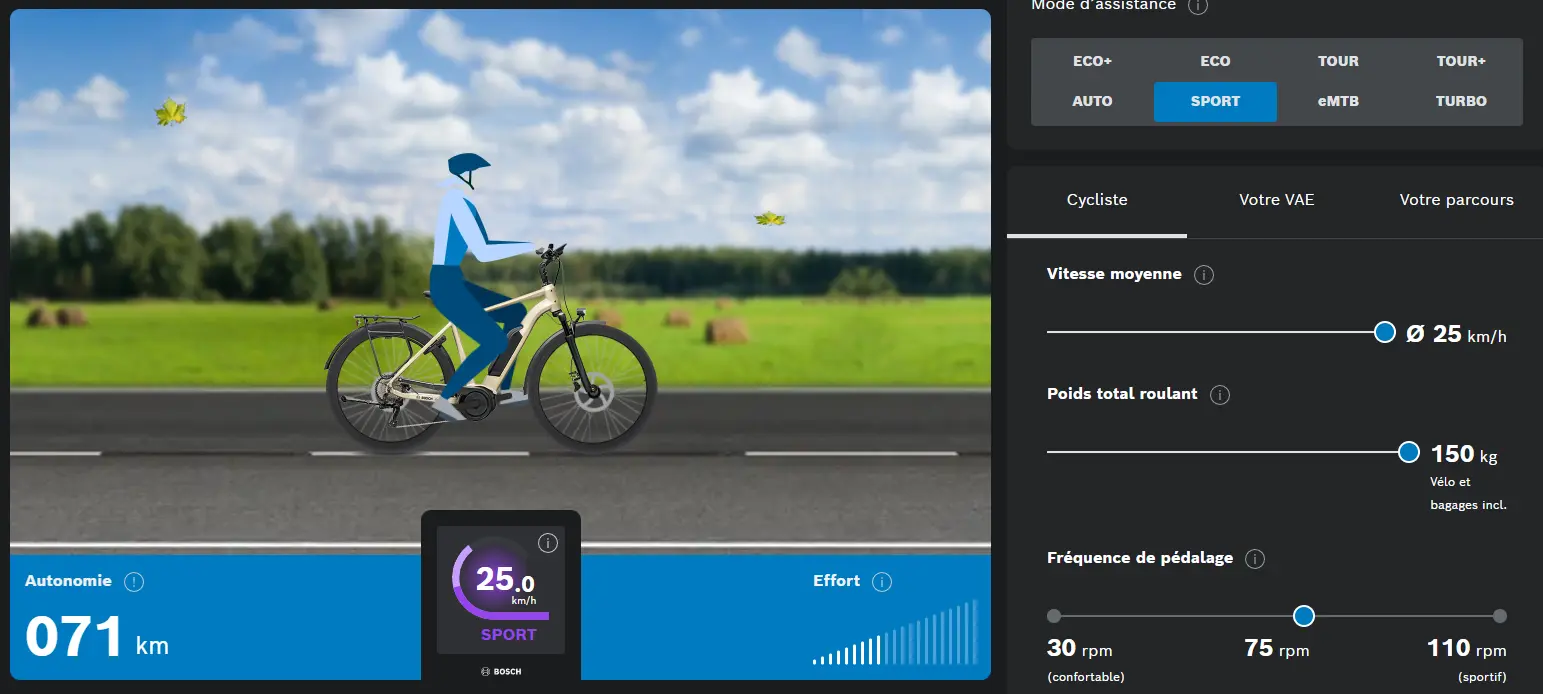
Task: Open info for Fréquence de pédalage
Action: [x=1255, y=559]
